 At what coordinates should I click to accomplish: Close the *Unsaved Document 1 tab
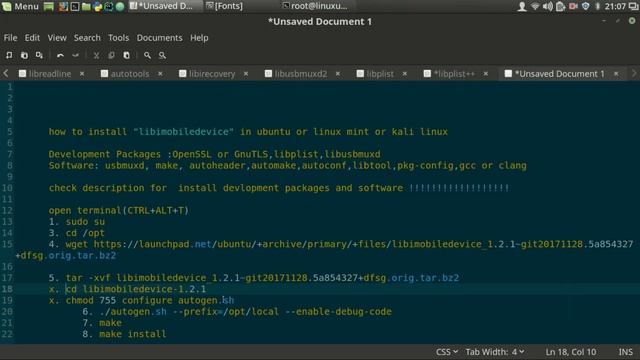616,74
